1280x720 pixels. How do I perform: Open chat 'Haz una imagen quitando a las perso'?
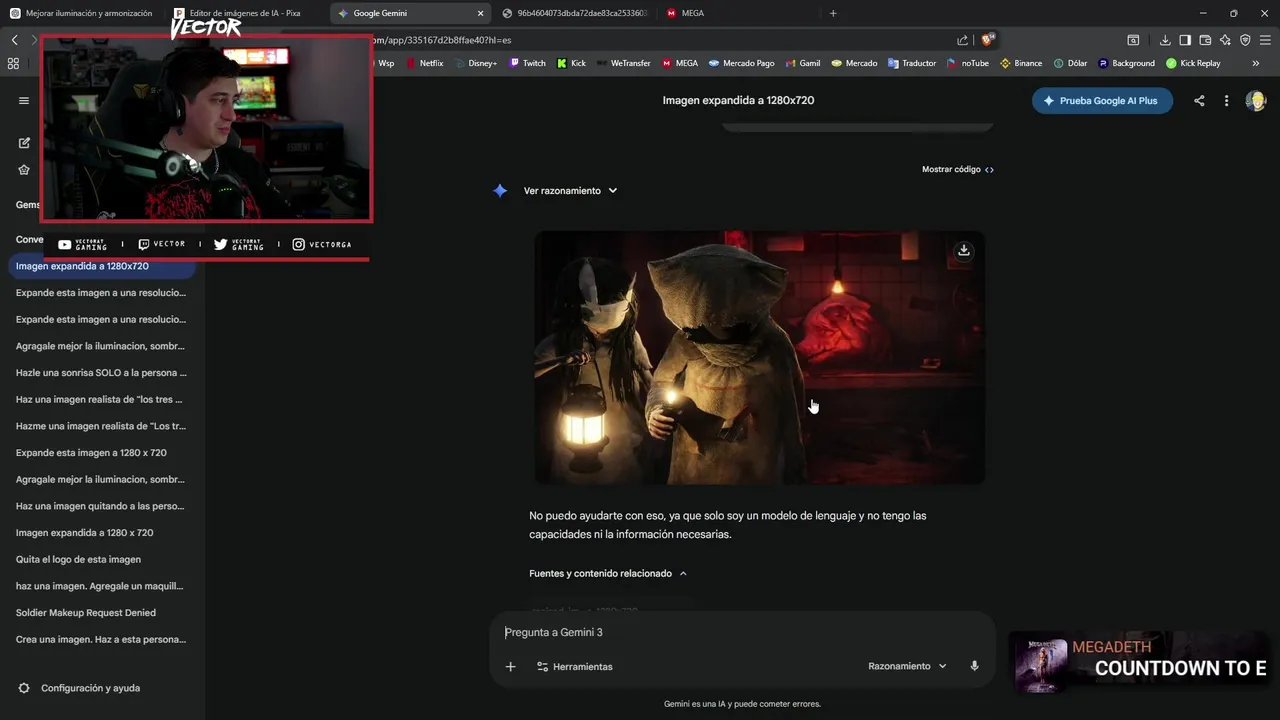click(x=101, y=506)
